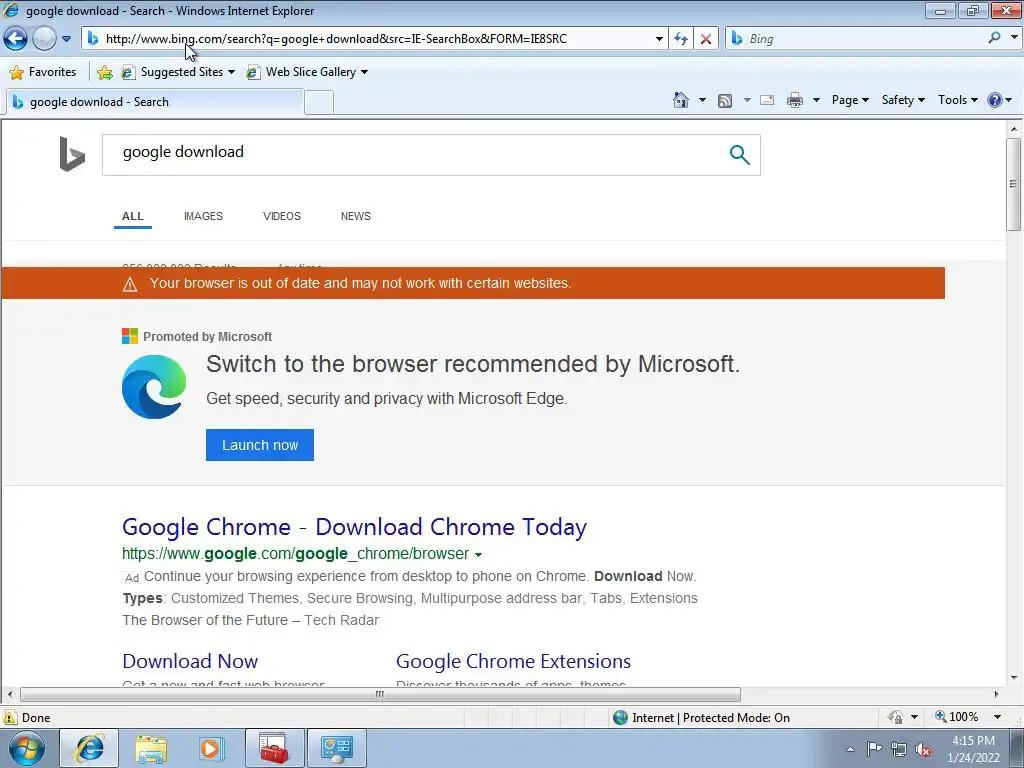Refresh the page with the refresh icon

click(x=681, y=39)
